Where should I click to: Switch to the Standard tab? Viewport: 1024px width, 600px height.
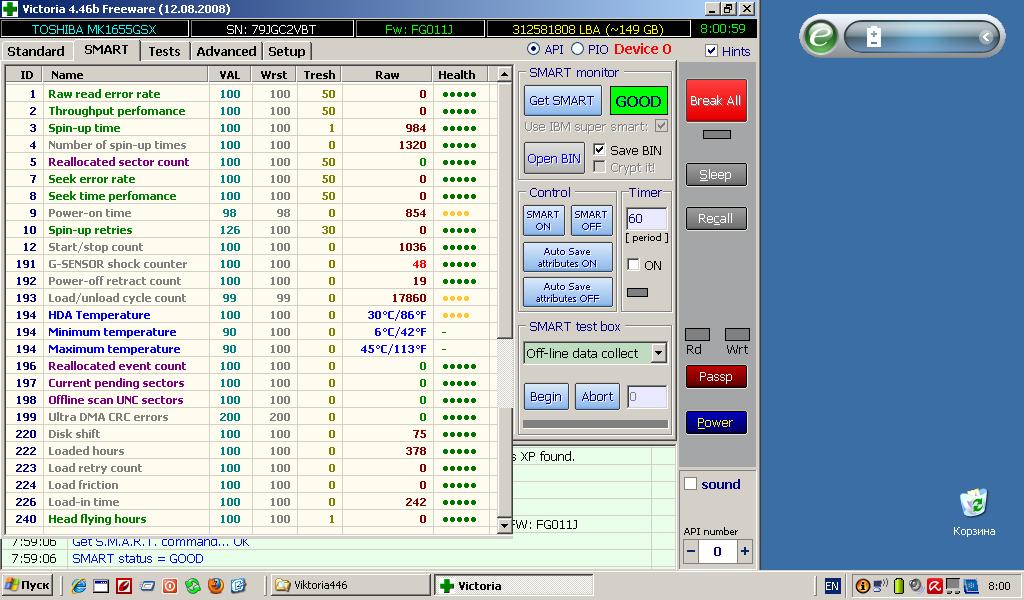pyautogui.click(x=36, y=51)
